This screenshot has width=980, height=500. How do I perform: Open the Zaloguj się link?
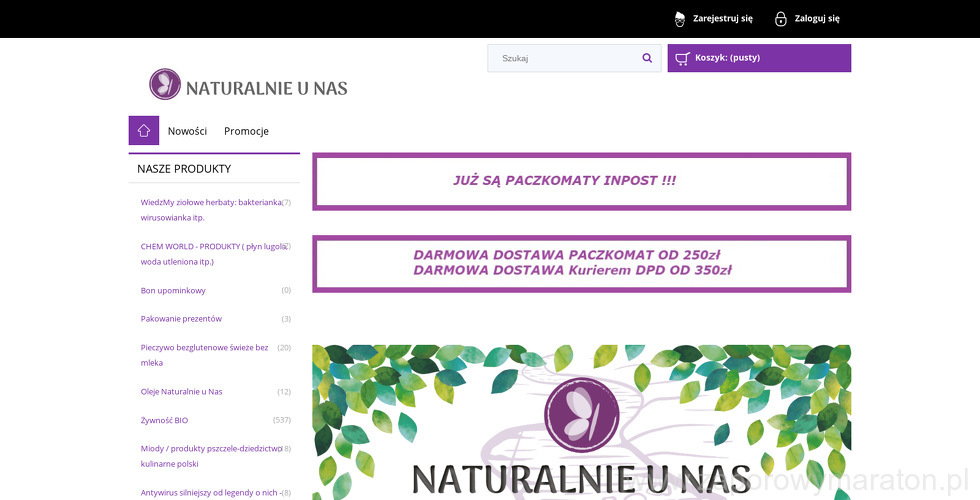click(x=817, y=19)
